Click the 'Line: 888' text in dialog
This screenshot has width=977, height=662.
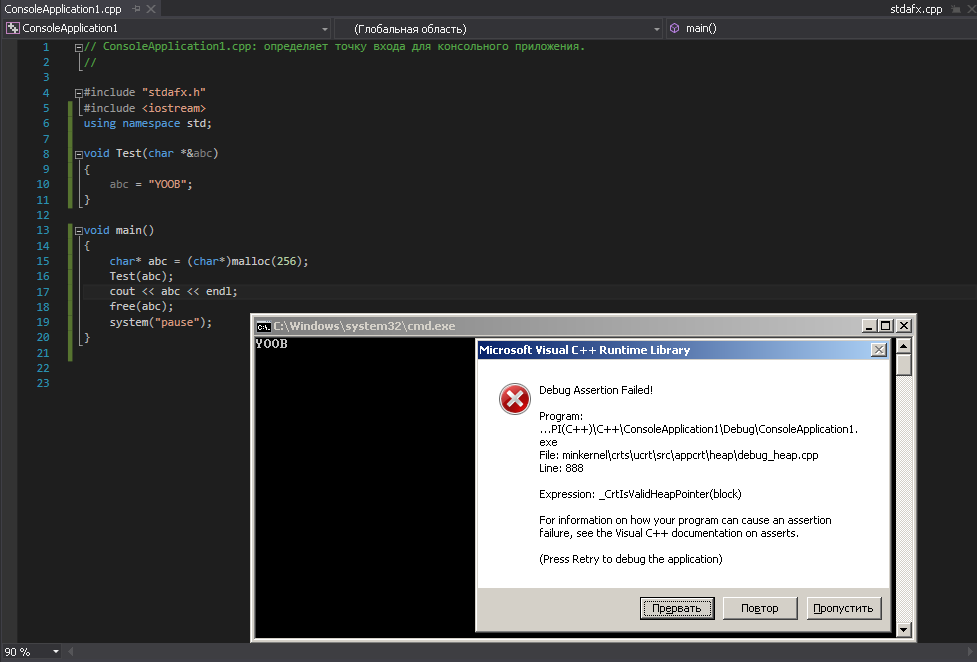[x=561, y=468]
